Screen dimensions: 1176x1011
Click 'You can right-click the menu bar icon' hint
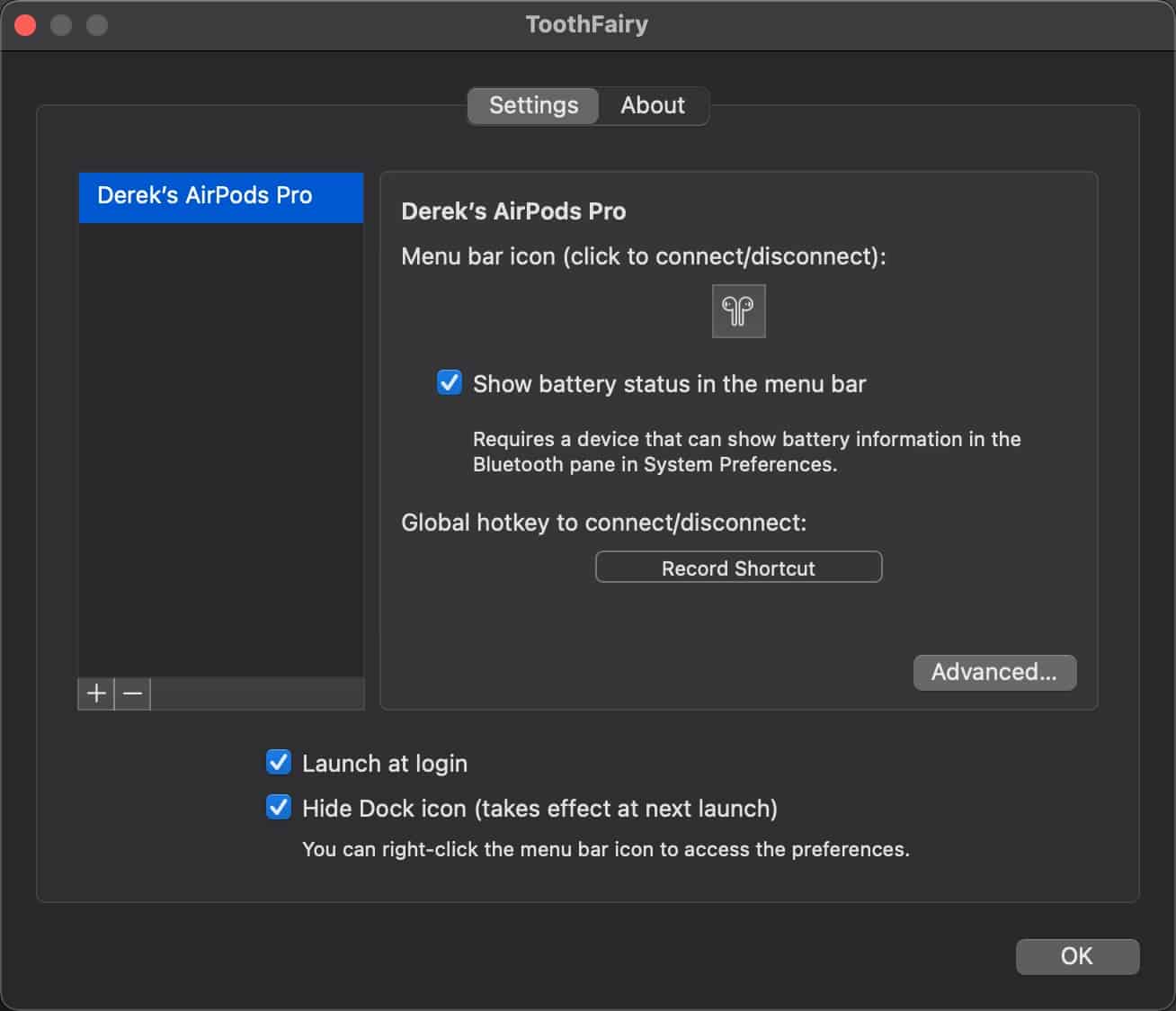pos(606,849)
